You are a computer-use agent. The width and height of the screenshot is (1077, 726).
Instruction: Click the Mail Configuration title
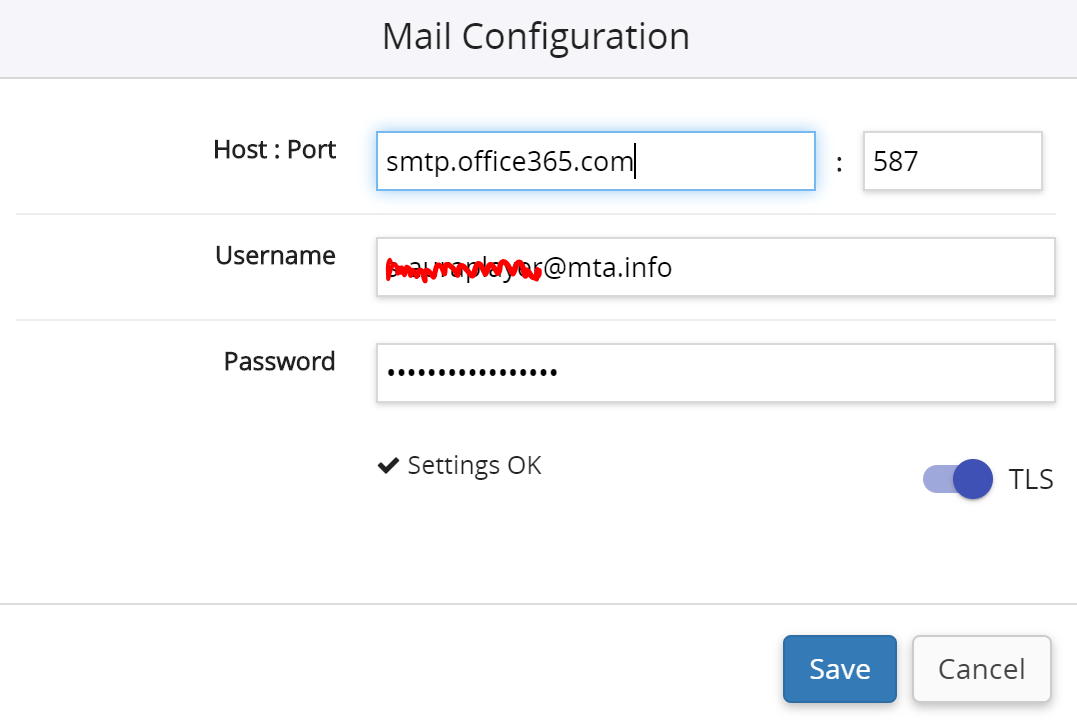pyautogui.click(x=536, y=37)
